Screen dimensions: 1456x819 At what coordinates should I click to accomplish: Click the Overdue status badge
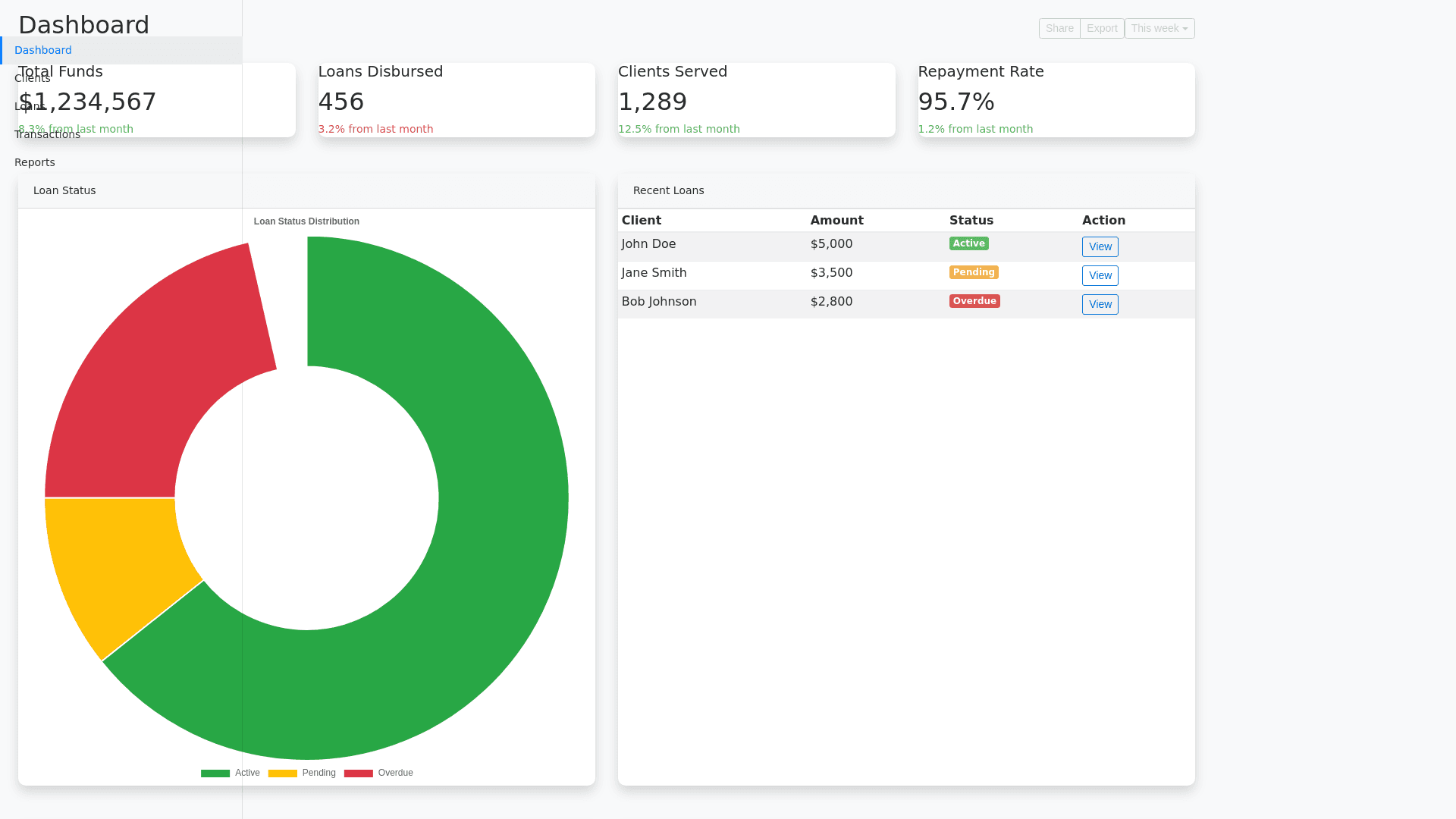pyautogui.click(x=974, y=301)
